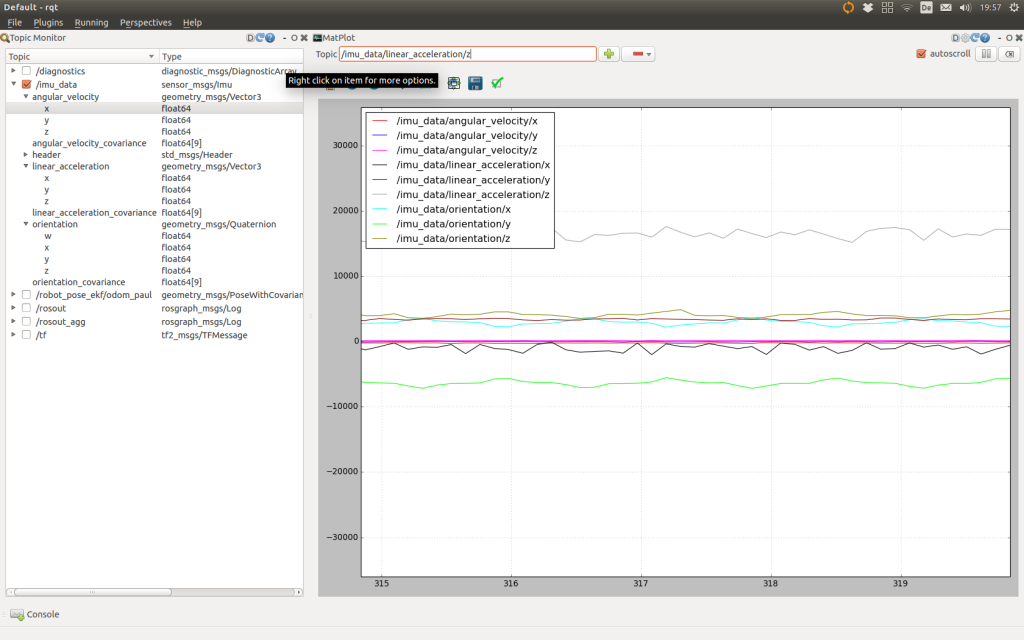Screen dimensions: 1024x640
Task: Select orientation_covariance row
Action: coord(78,282)
